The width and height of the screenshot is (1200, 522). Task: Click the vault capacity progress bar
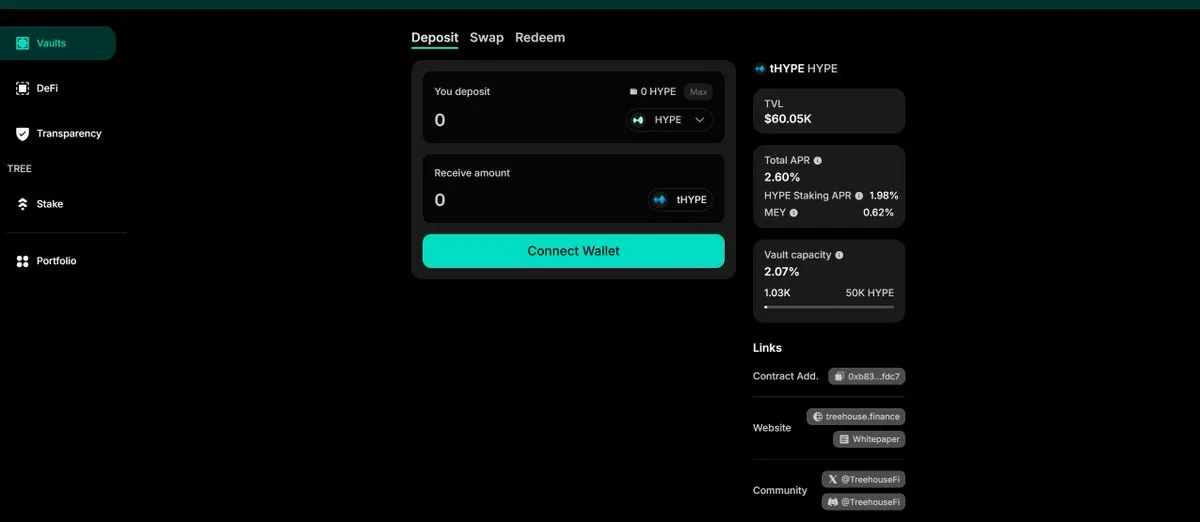click(829, 307)
